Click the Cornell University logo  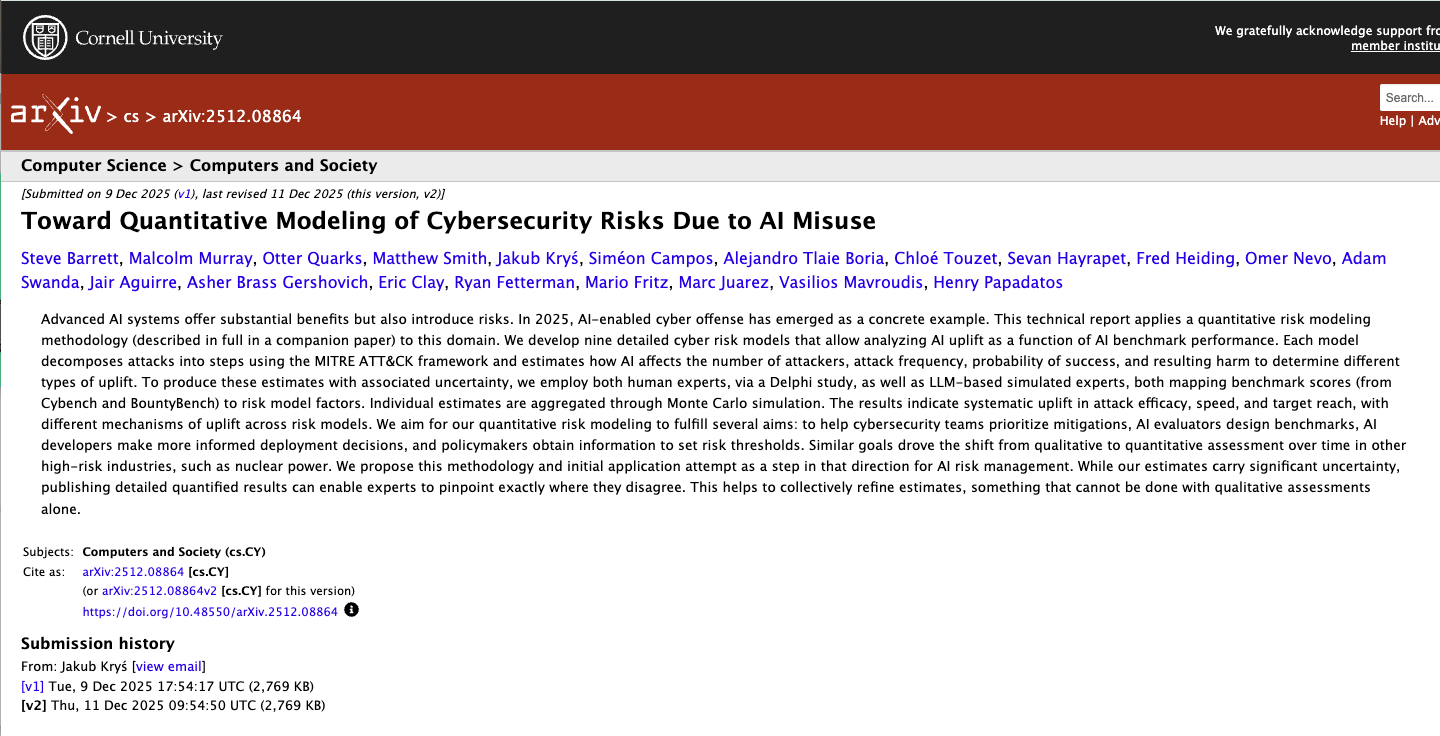tap(122, 38)
